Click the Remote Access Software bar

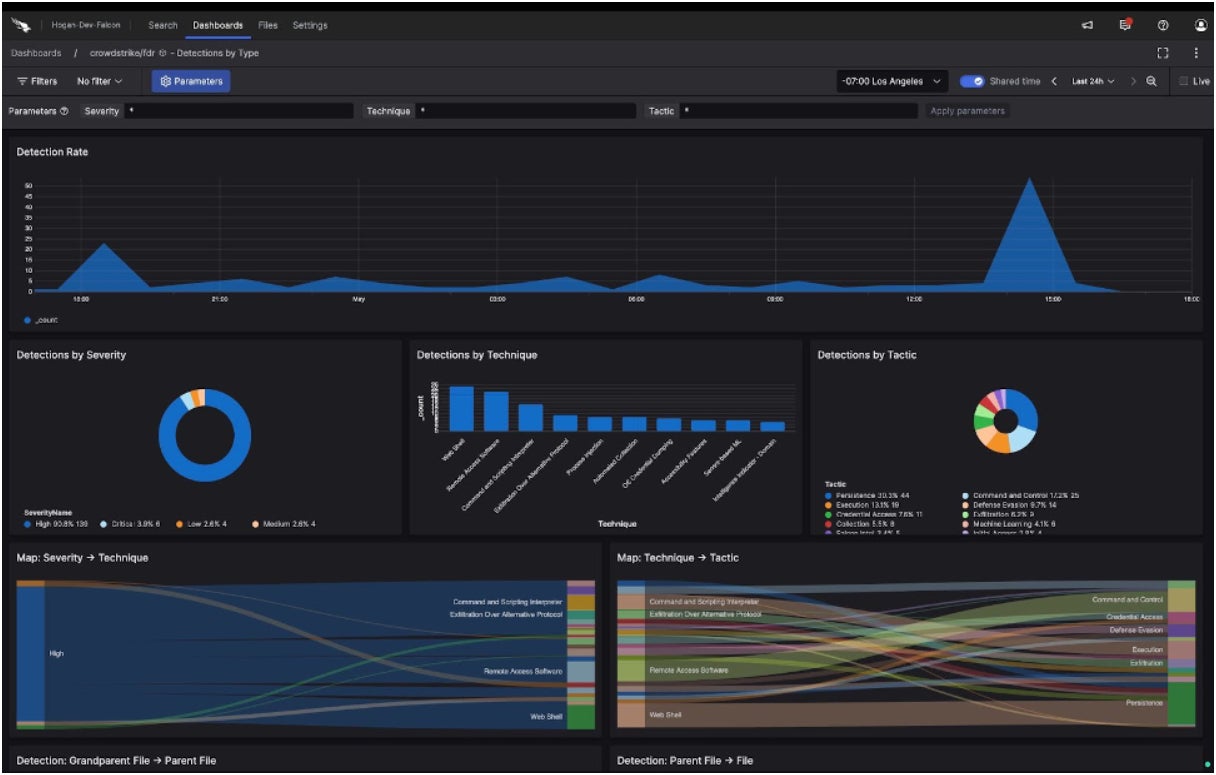[x=496, y=411]
